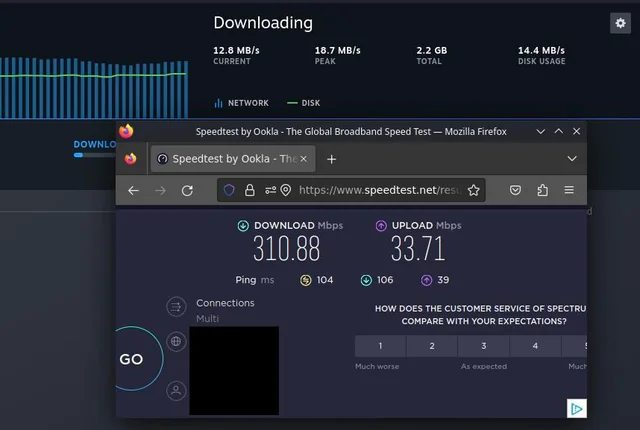Open a new tab with plus button

pyautogui.click(x=331, y=159)
